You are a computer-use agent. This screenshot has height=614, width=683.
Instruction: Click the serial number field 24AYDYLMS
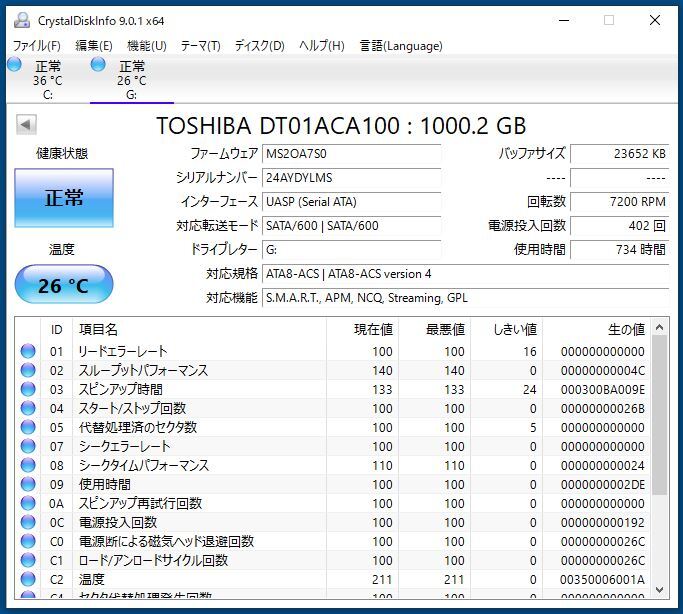pos(351,178)
